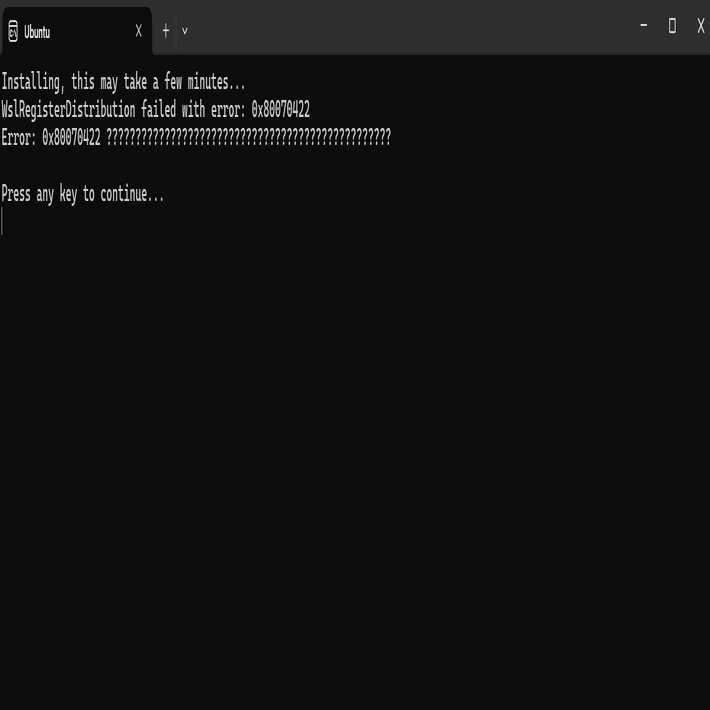Click the 0x80070422 code after "failed with error:"
The image size is (710, 710).
pos(280,110)
